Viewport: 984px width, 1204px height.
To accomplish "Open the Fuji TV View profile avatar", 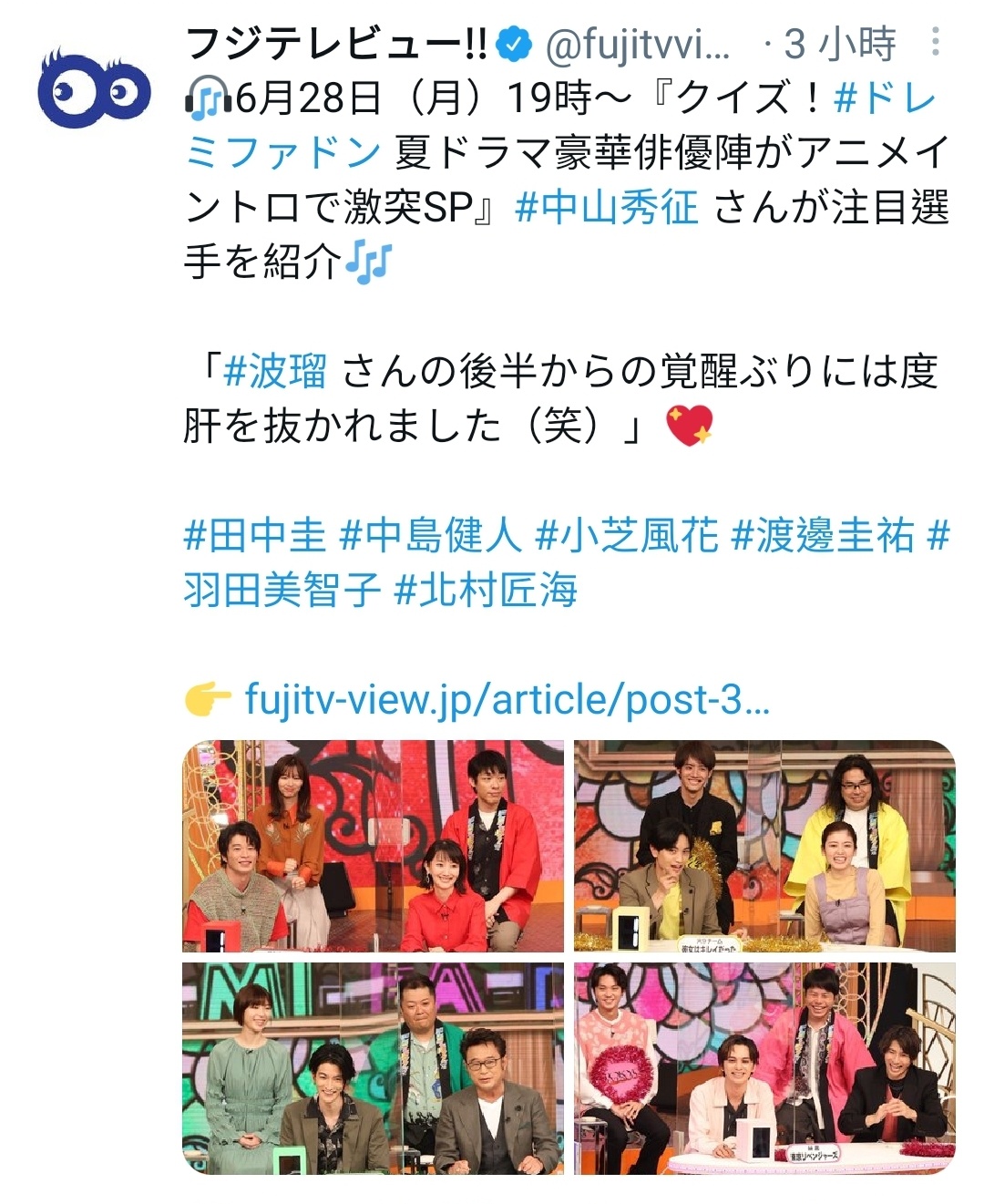I will (x=94, y=86).
